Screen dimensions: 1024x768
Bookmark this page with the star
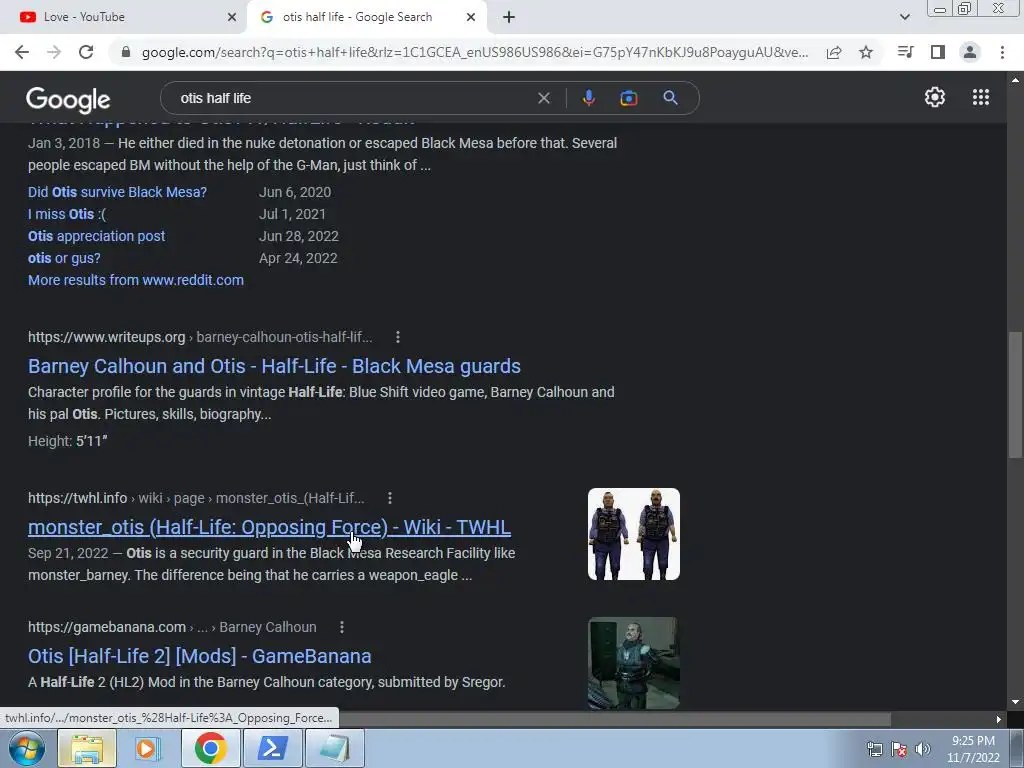866,52
